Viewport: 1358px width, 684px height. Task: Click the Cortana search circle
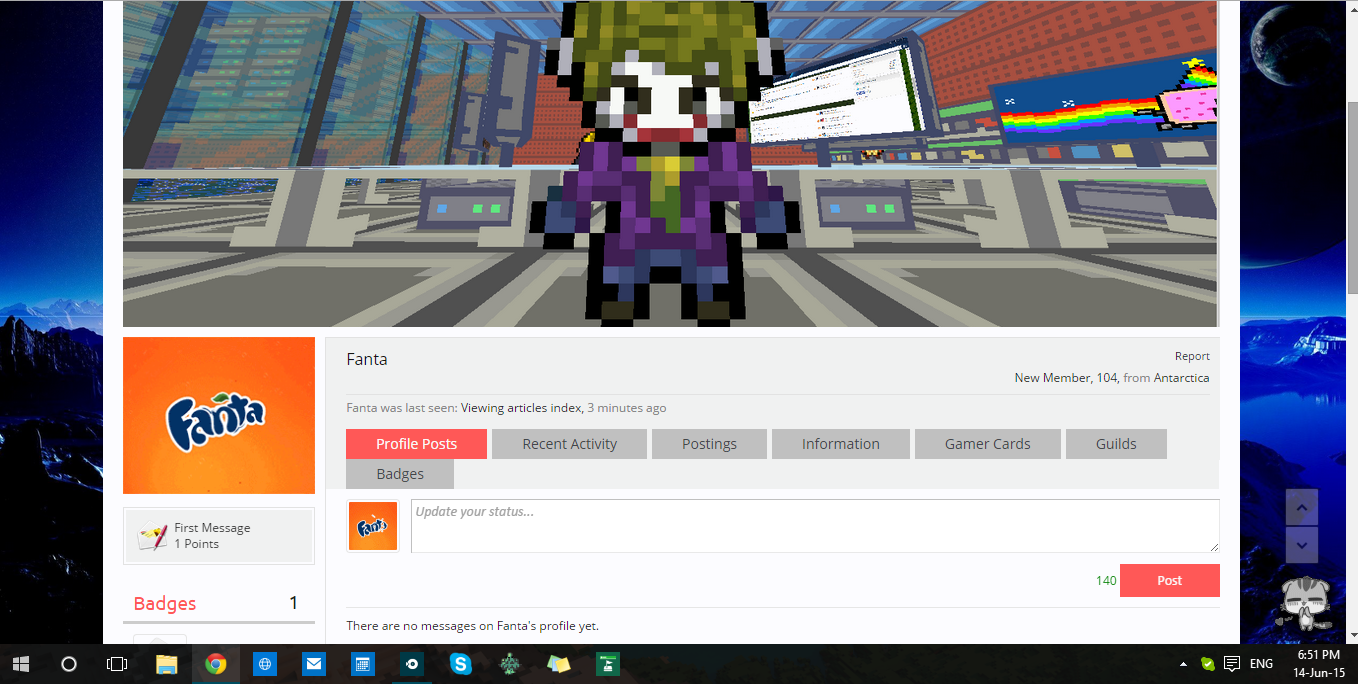(x=69, y=664)
